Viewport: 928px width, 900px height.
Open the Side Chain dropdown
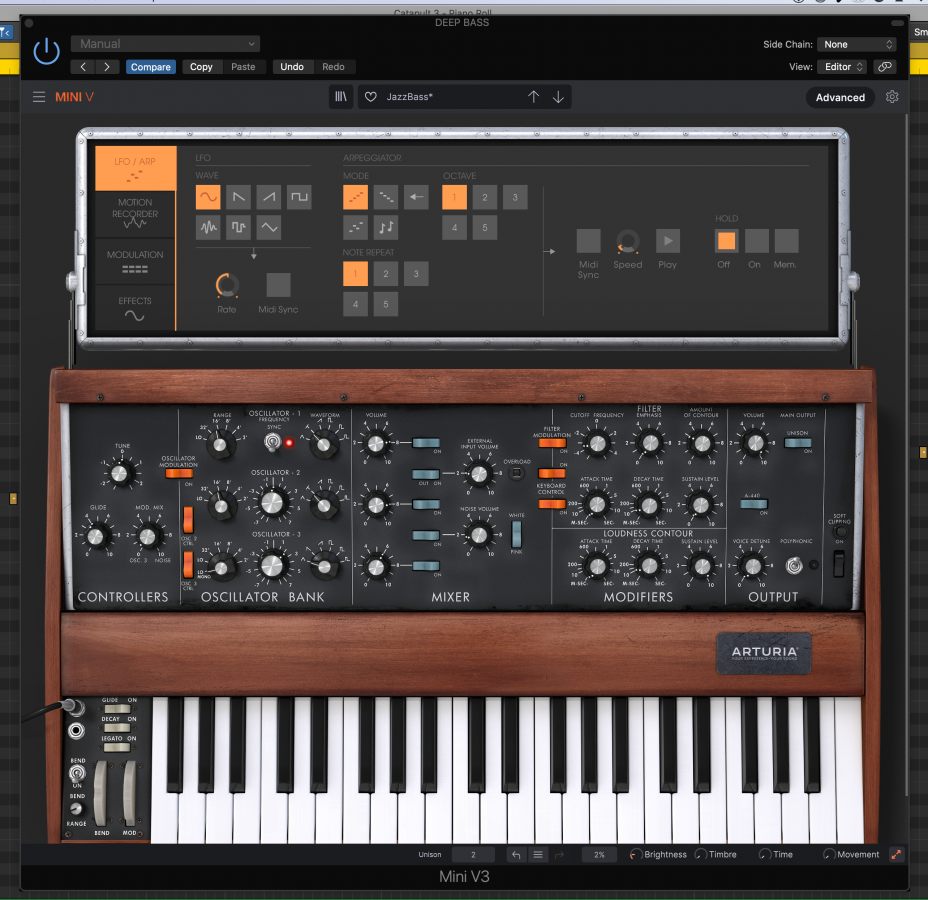pyautogui.click(x=857, y=44)
